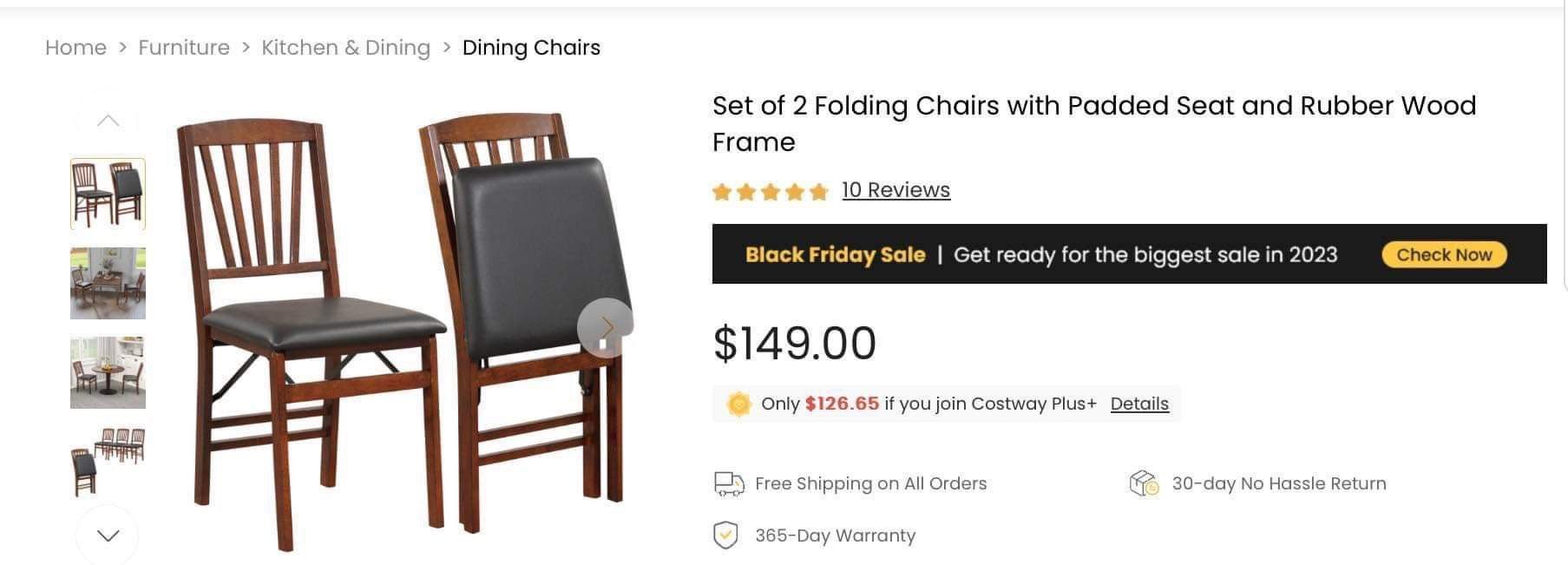Click the first star in the rating
The image size is (1568, 565).
pos(722,190)
